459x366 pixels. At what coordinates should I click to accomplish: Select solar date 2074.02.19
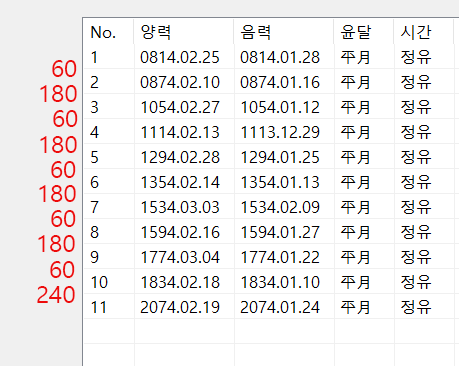180,307
